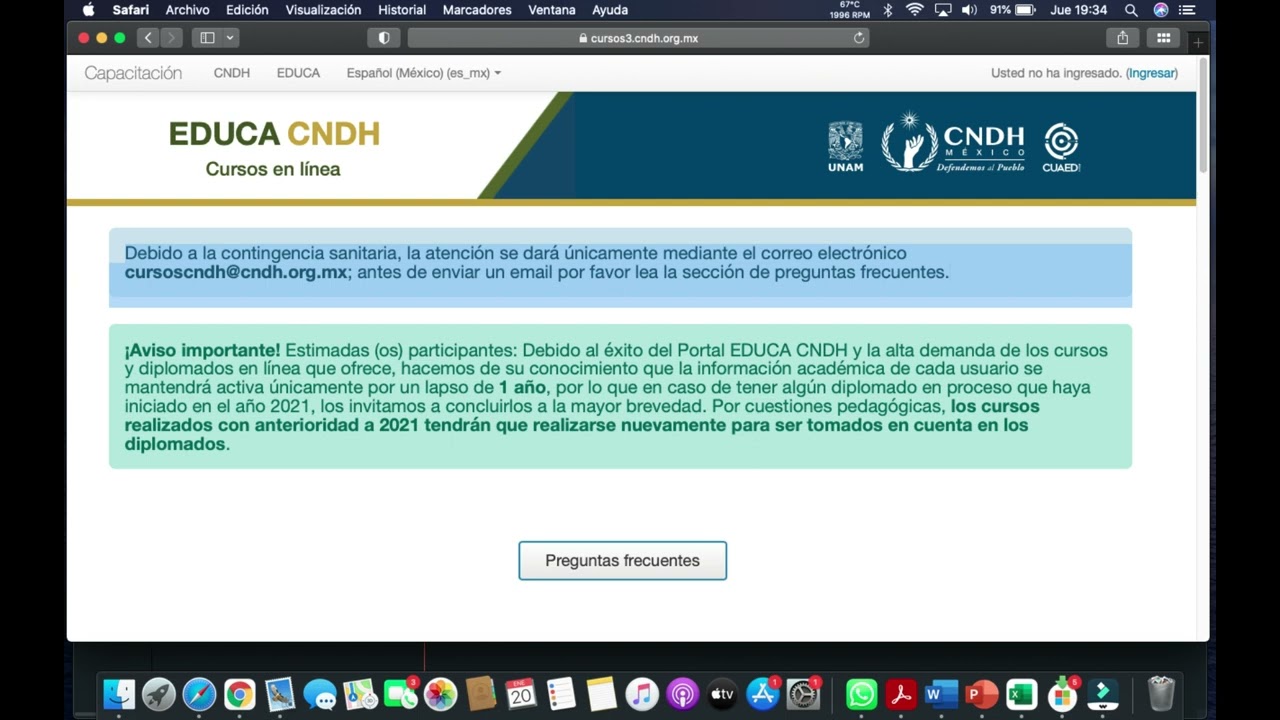This screenshot has width=1280, height=720.
Task: Open the AirPlay display menu
Action: click(942, 10)
